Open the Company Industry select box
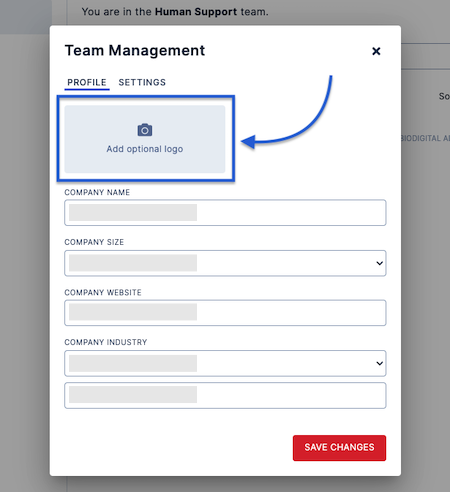 pyautogui.click(x=225, y=363)
